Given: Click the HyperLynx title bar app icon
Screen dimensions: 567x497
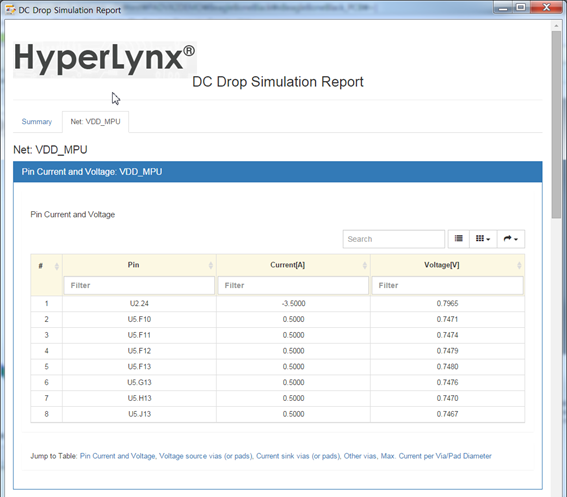Looking at the screenshot, I should pos(10,10).
